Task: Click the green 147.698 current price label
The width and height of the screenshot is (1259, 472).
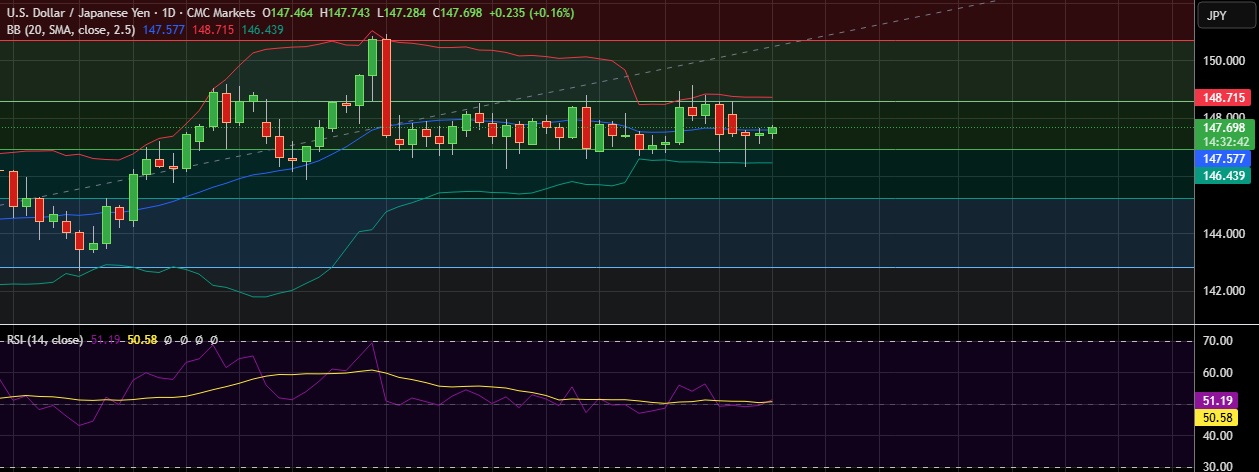Action: pos(1223,128)
